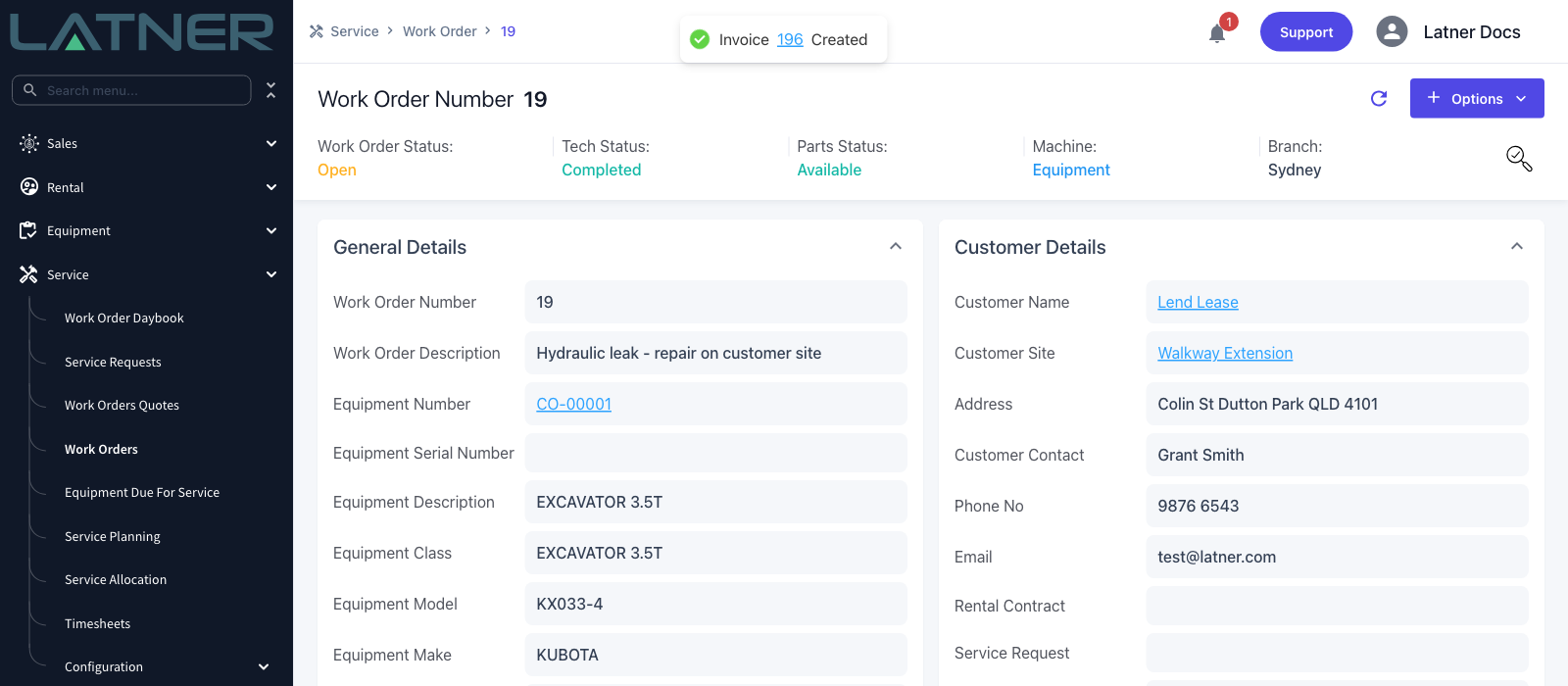Refresh the work order page
1568x686 pixels.
pos(1379,98)
